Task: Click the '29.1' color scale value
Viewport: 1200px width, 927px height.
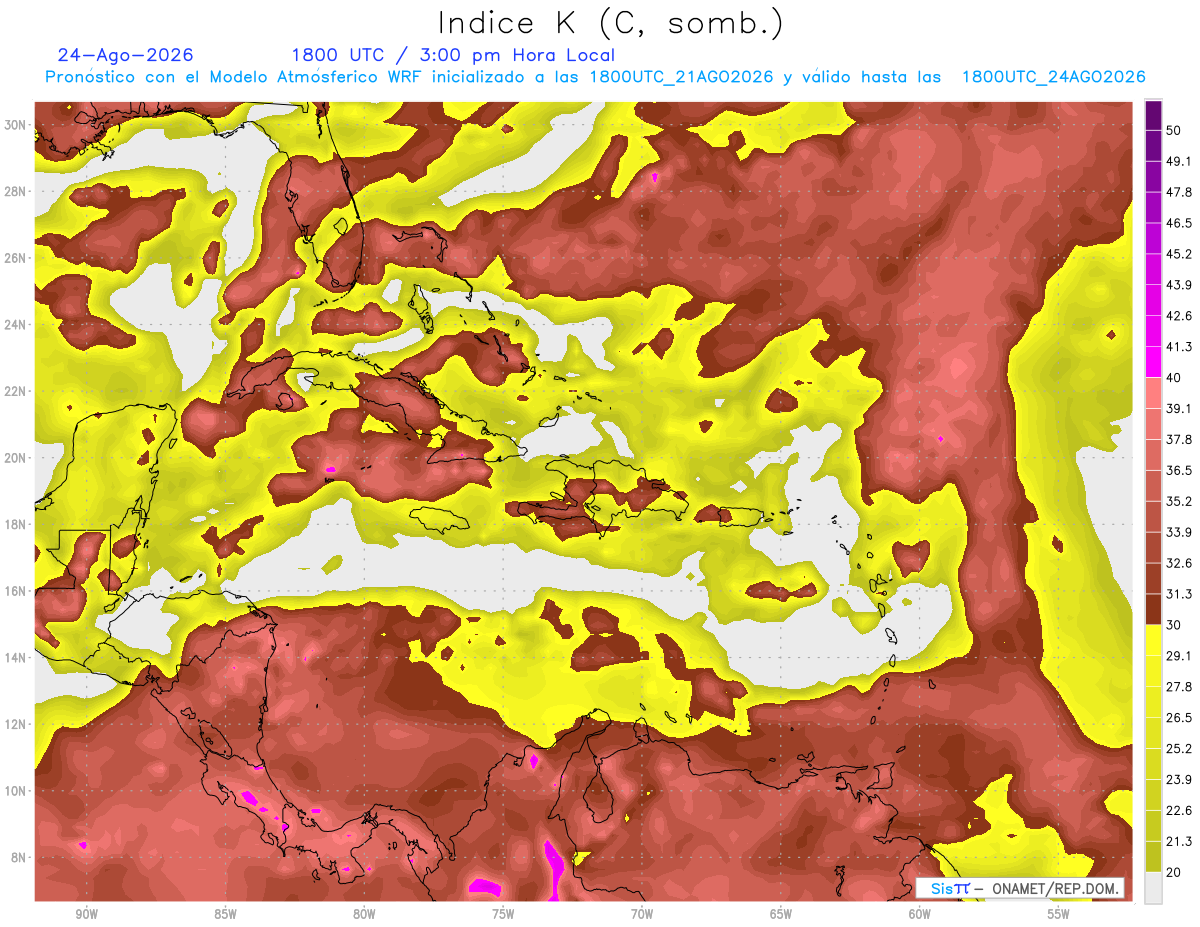Action: click(x=1179, y=656)
